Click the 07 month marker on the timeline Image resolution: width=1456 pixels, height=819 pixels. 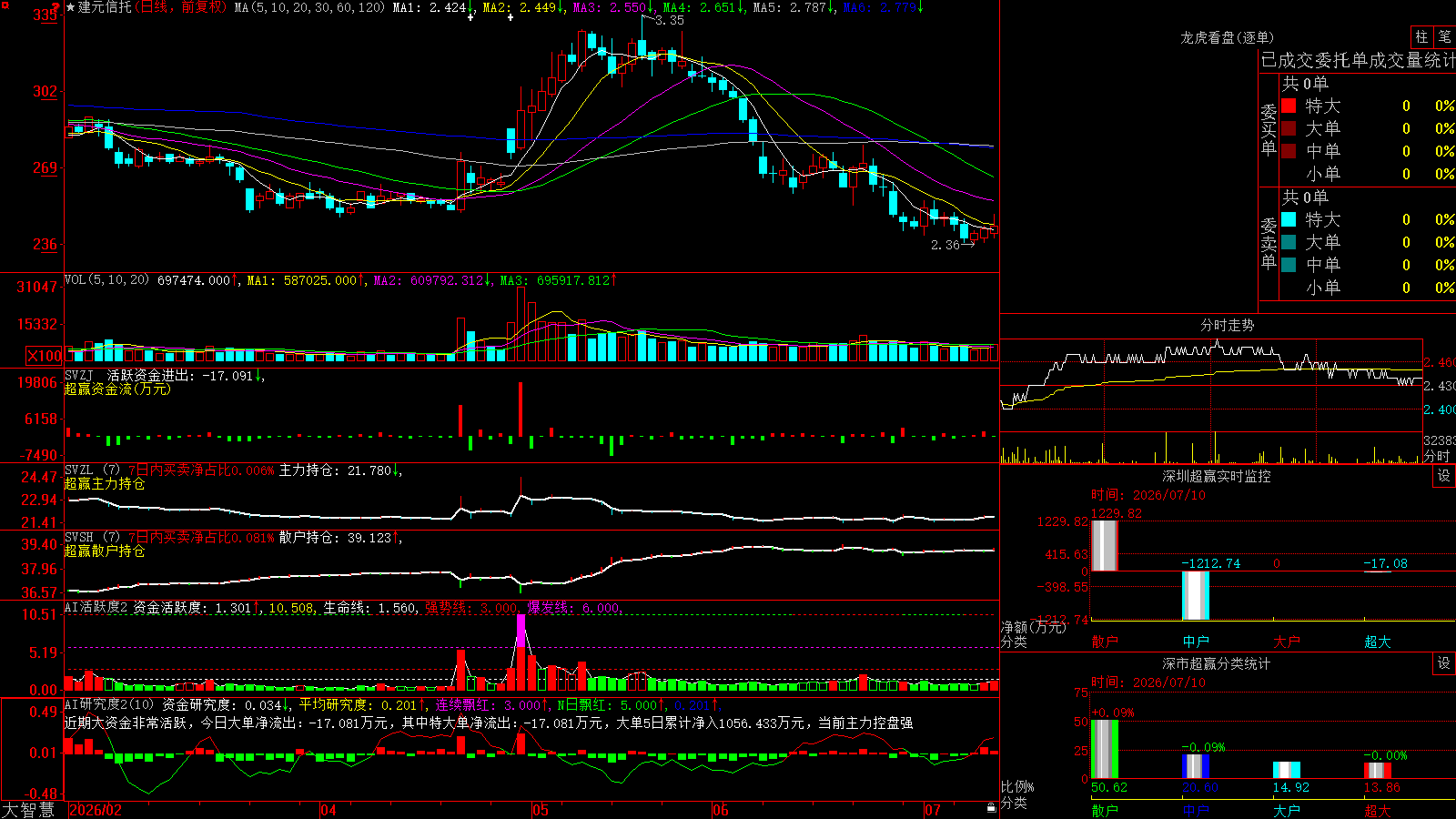933,810
